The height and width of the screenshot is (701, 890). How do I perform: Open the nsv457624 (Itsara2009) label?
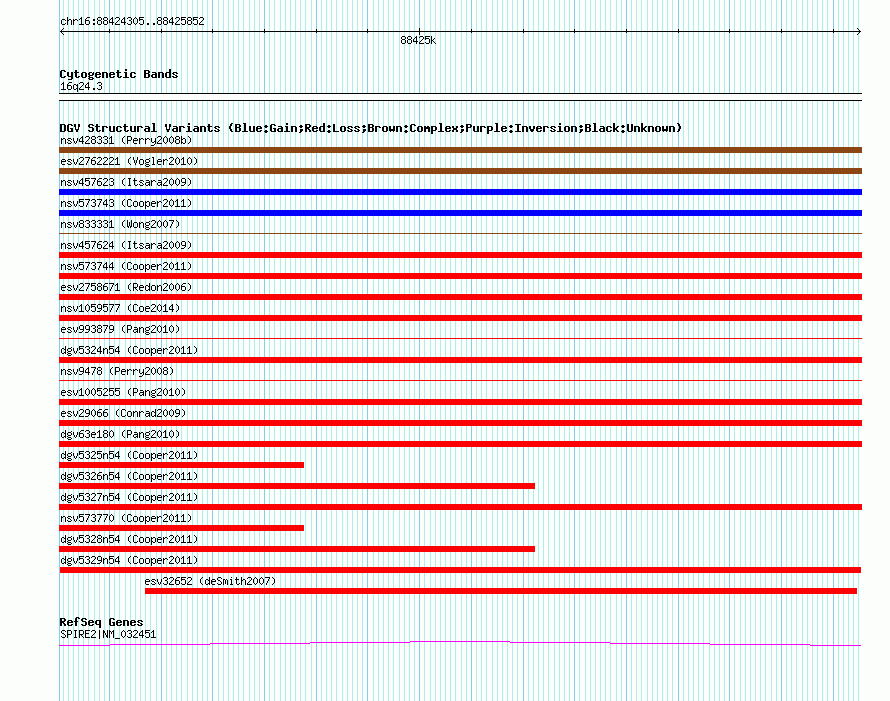[126, 245]
